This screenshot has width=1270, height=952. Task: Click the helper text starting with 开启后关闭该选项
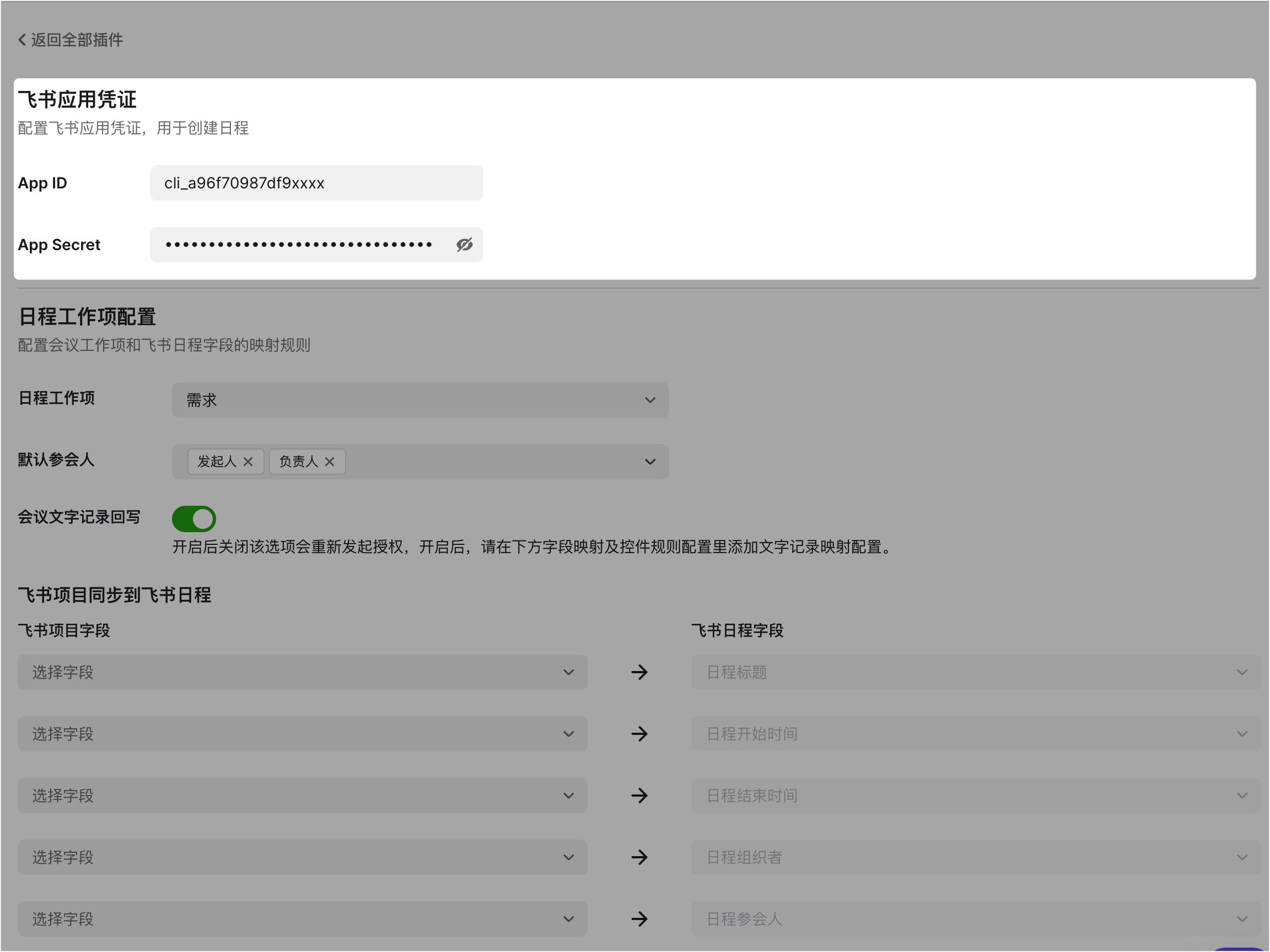pyautogui.click(x=533, y=547)
